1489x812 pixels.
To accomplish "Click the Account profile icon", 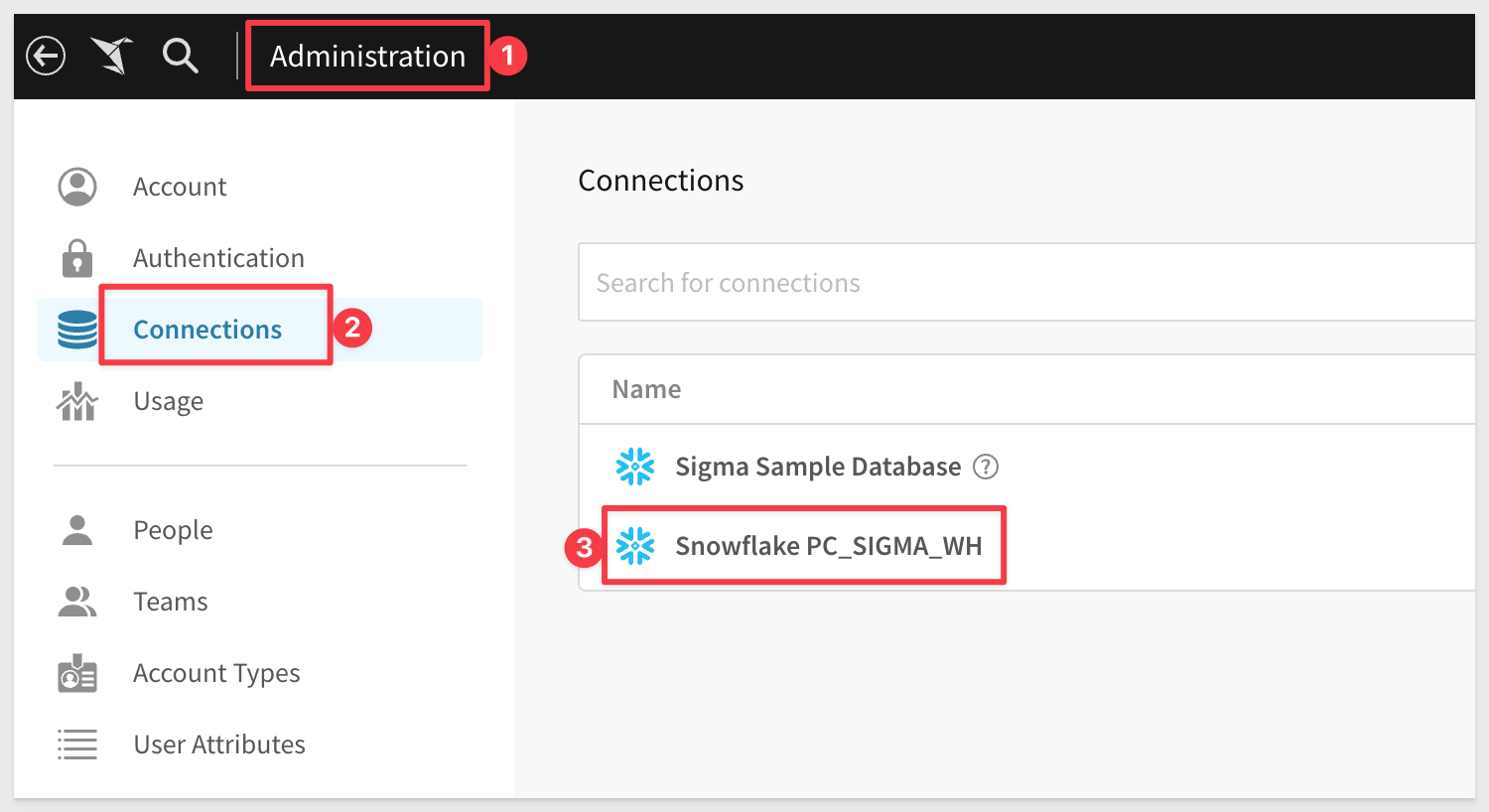I will pos(77,187).
